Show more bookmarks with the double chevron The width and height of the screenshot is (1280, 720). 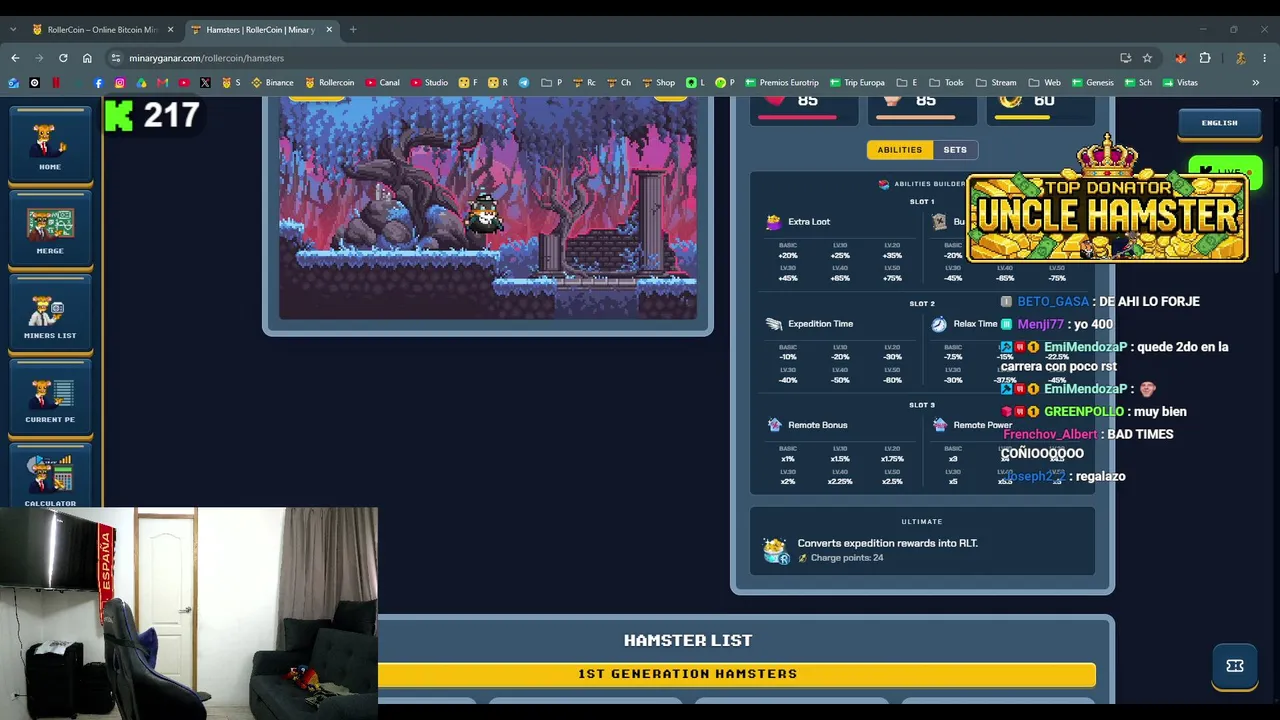[x=1256, y=83]
